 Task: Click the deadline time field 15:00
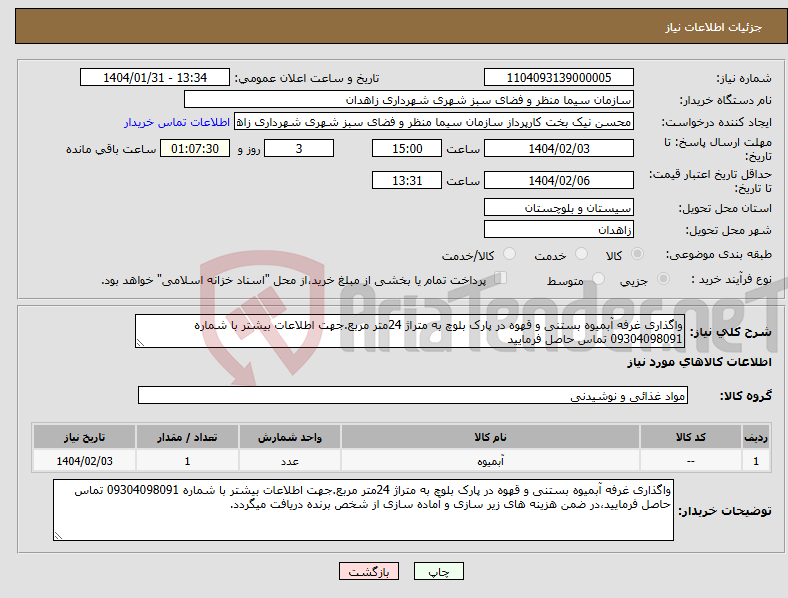[407, 149]
